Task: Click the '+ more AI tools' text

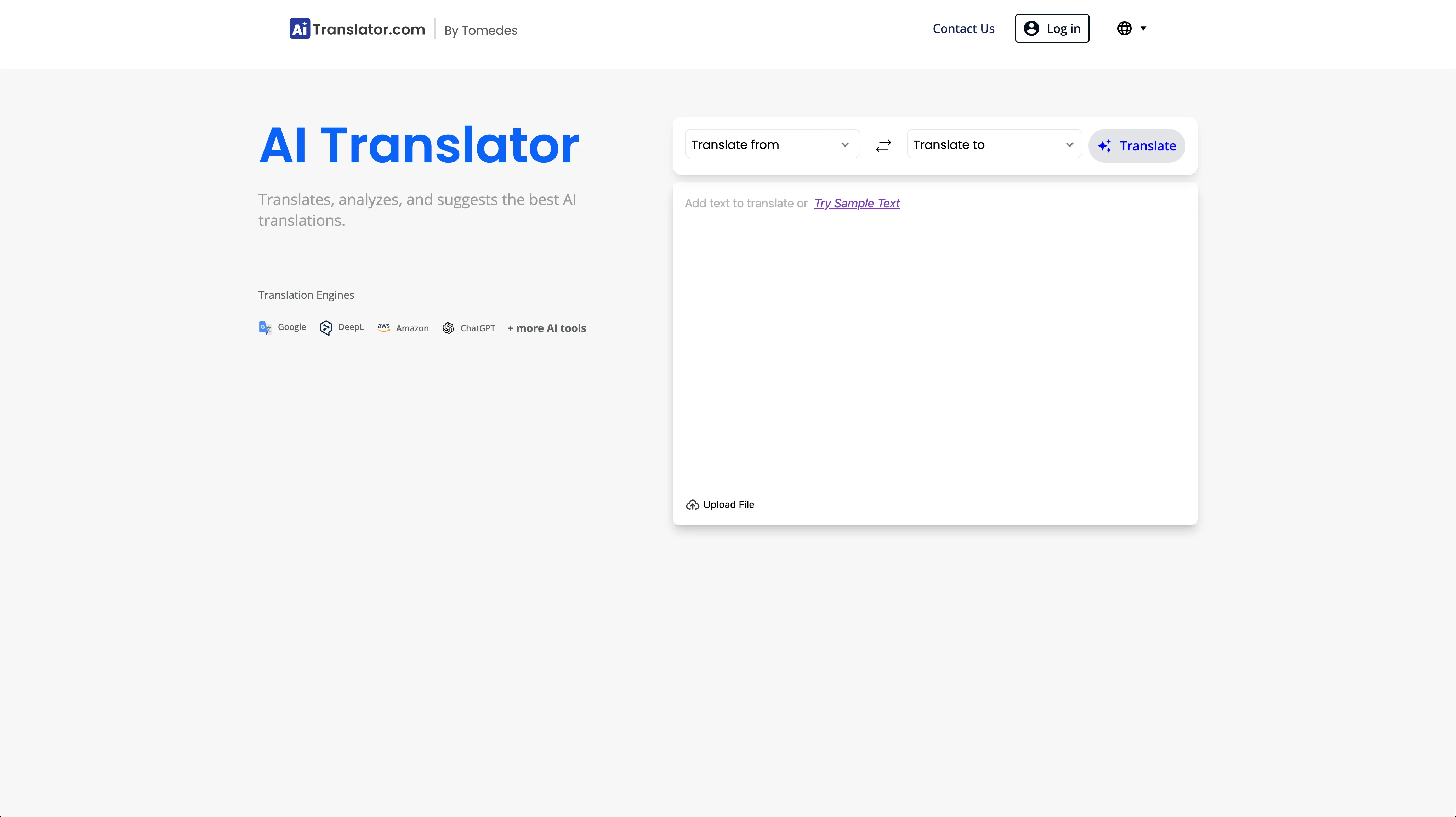Action: click(547, 328)
